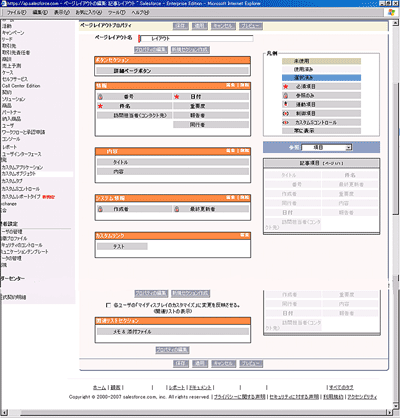Open the ツール menu
The width and height of the screenshot is (400, 418).
117,12
